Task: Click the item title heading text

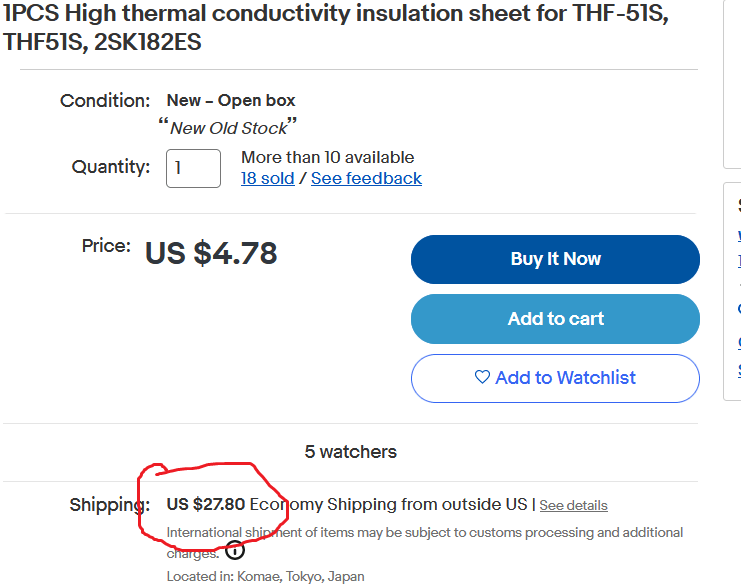Action: (336, 27)
